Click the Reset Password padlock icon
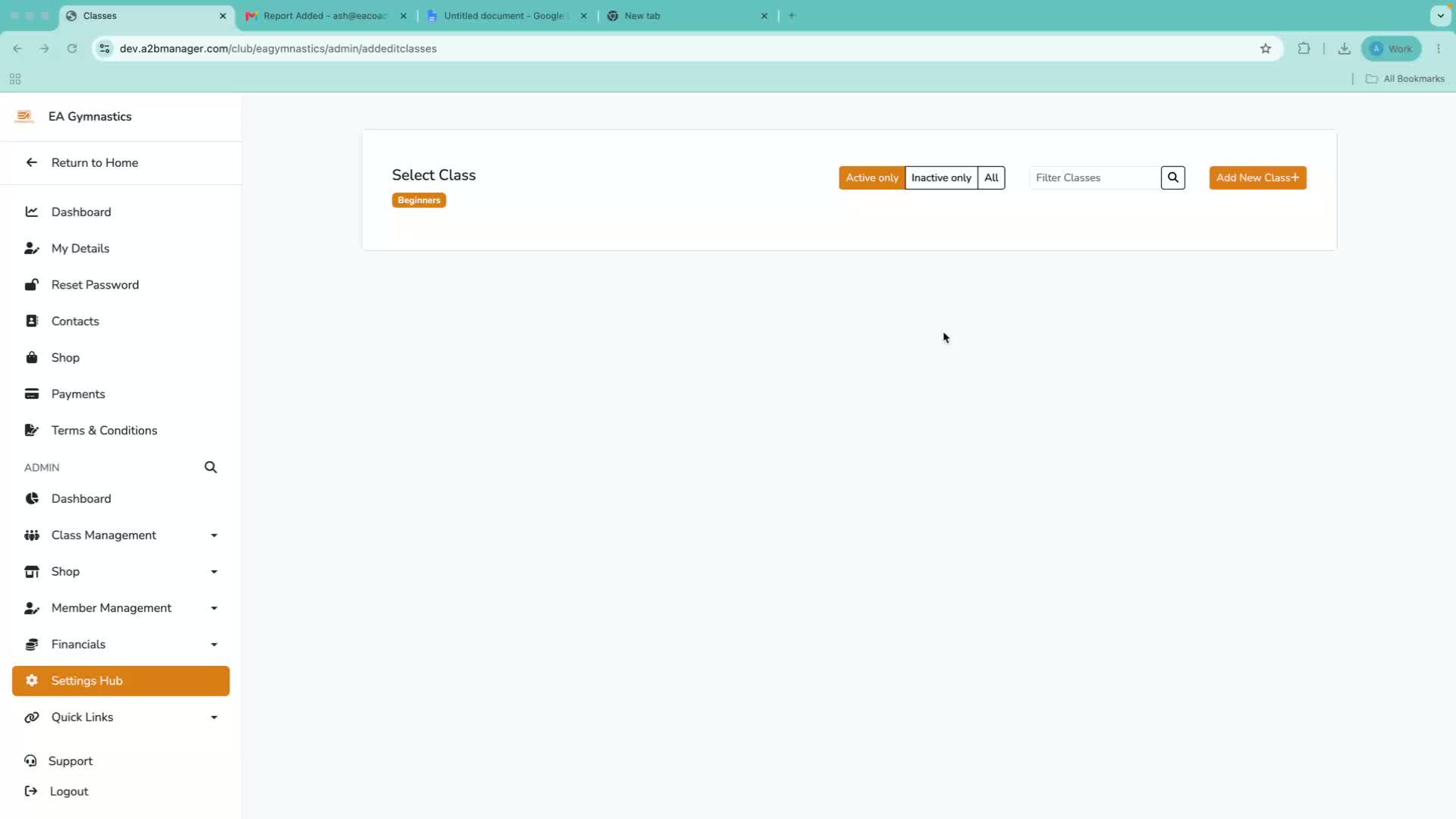 point(32,284)
